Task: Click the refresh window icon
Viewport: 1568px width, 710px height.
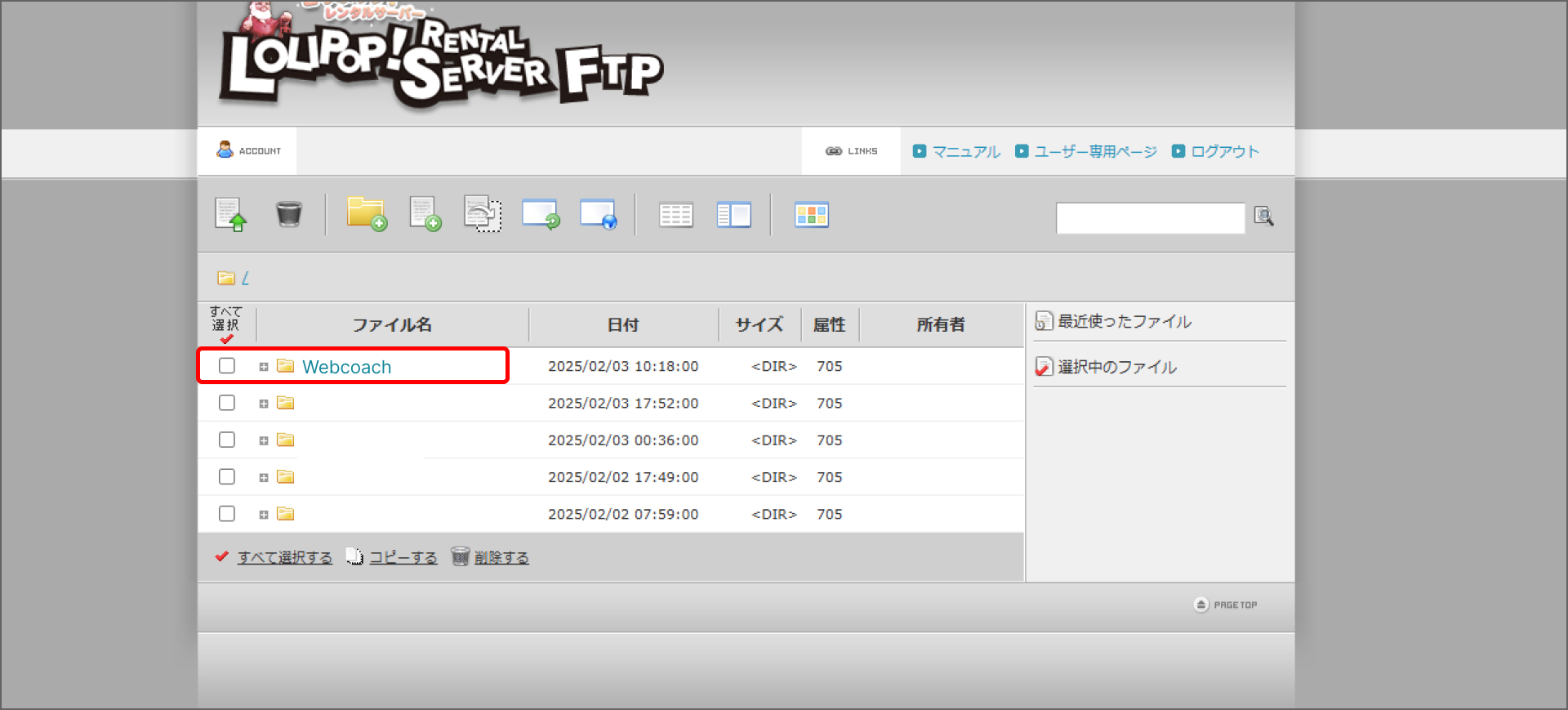Action: tap(541, 214)
